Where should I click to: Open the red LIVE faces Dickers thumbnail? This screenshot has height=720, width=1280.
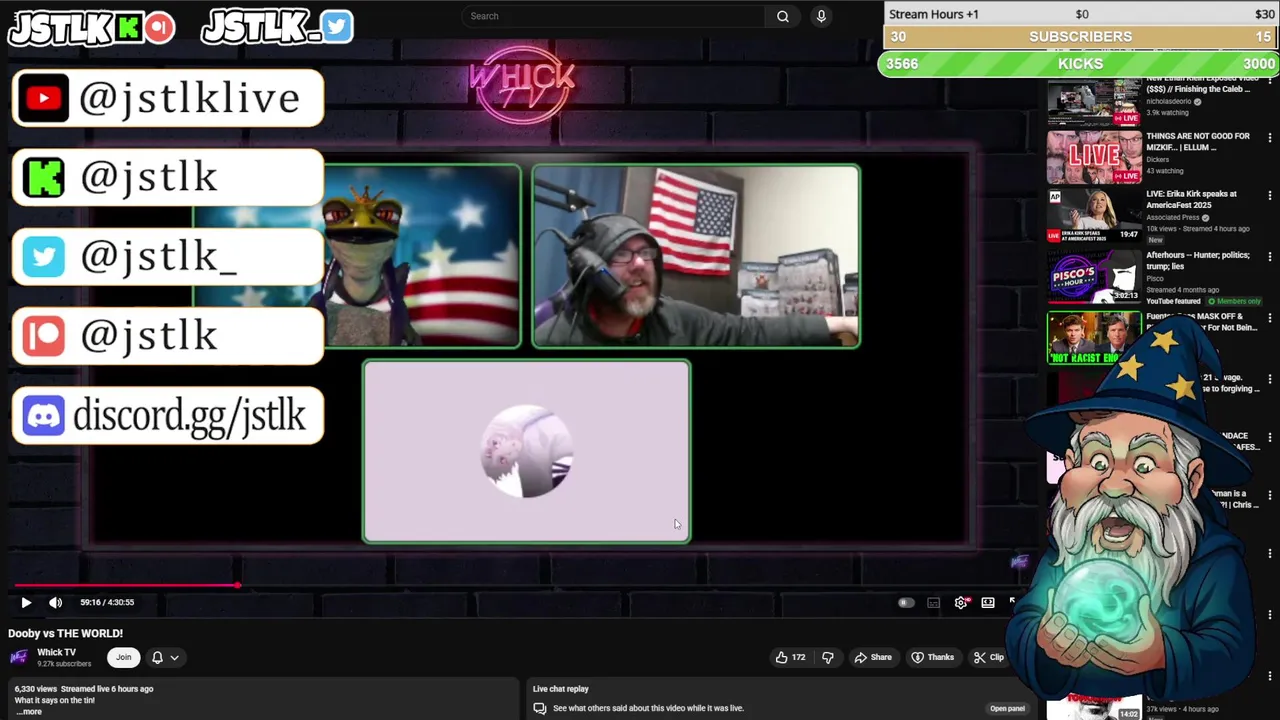[1093, 156]
